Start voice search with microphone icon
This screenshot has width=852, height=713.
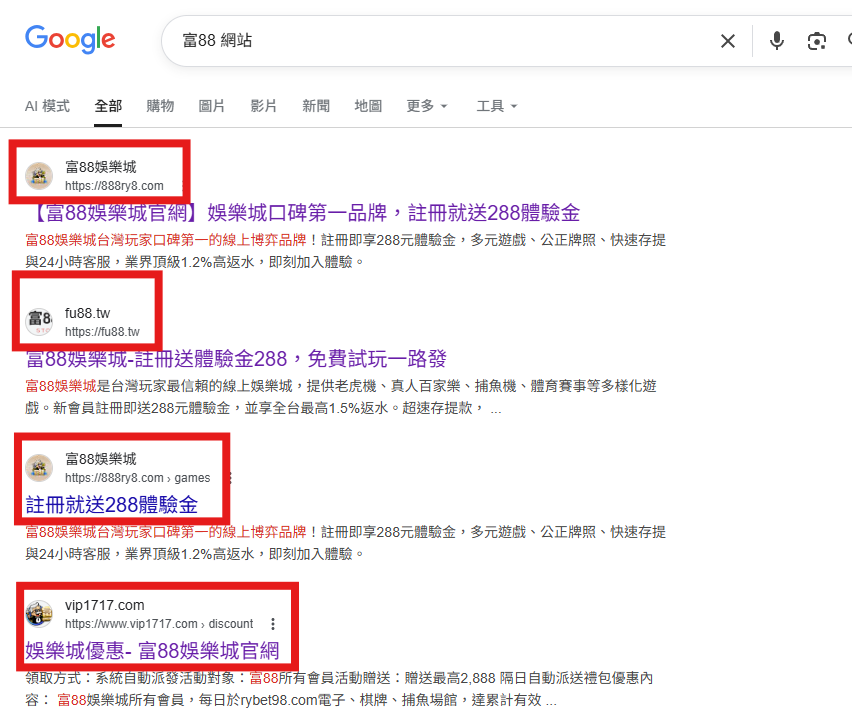coord(777,41)
